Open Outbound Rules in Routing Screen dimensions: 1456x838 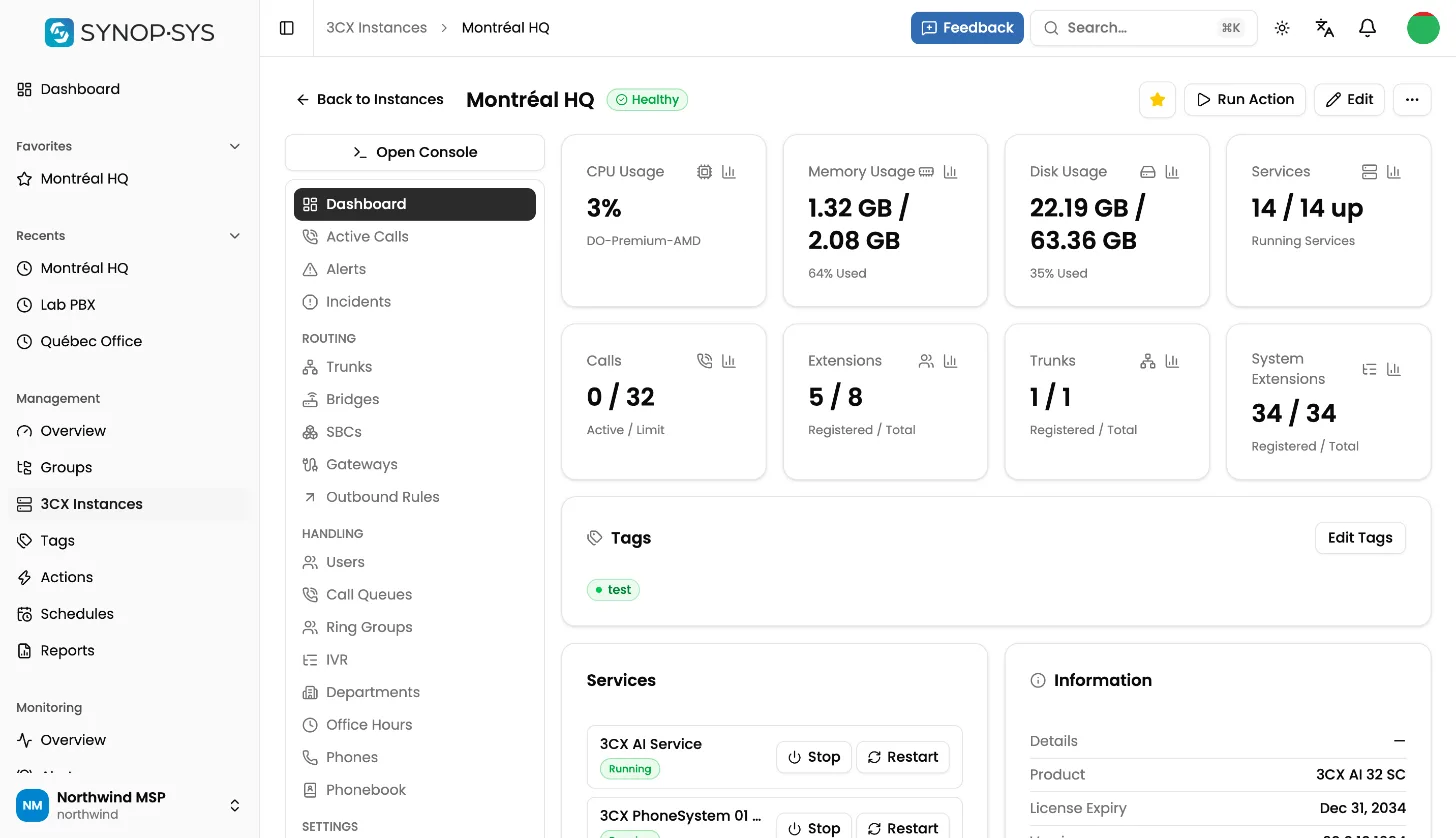pos(415,497)
